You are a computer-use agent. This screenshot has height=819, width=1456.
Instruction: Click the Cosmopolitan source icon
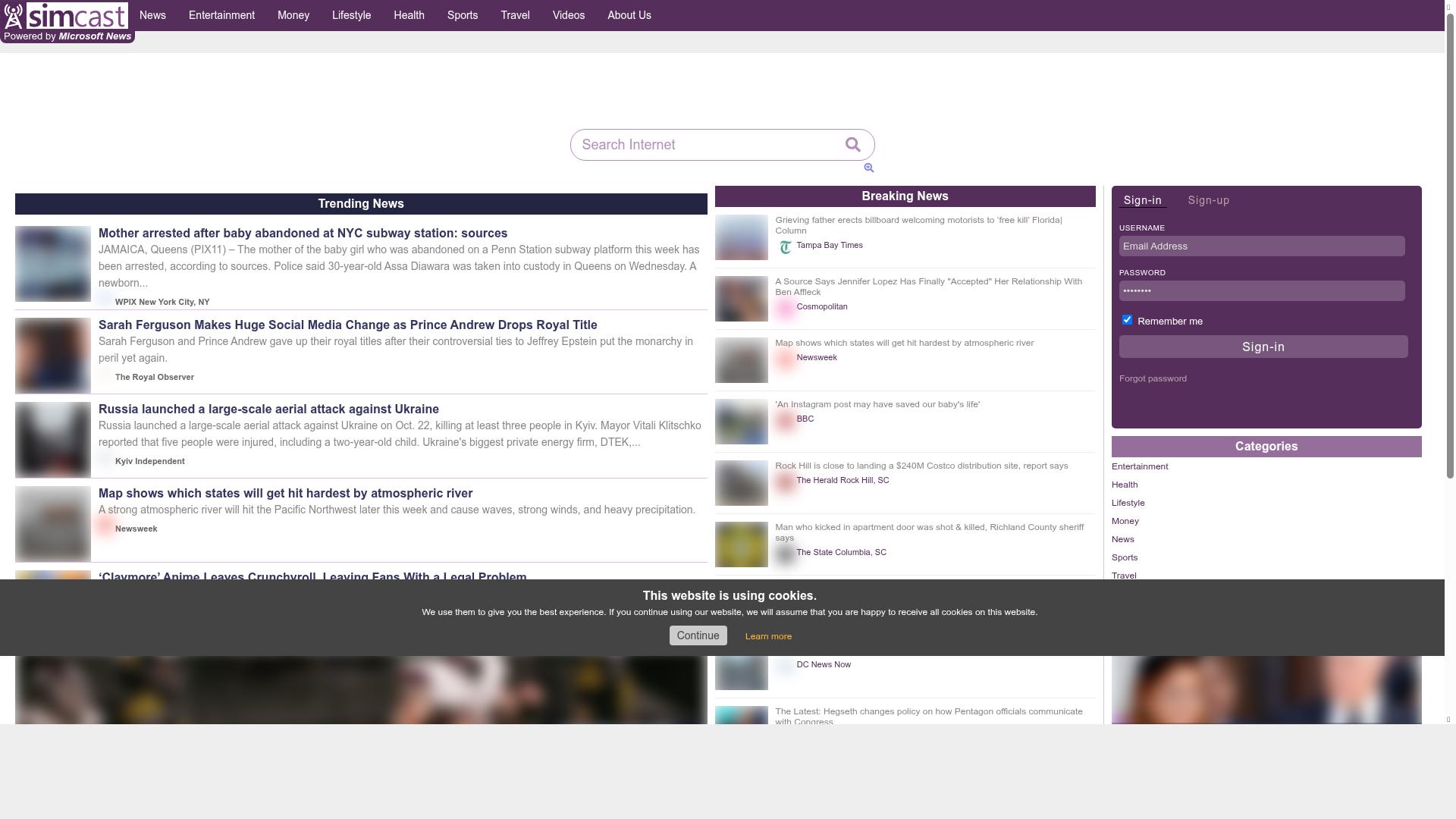point(786,308)
